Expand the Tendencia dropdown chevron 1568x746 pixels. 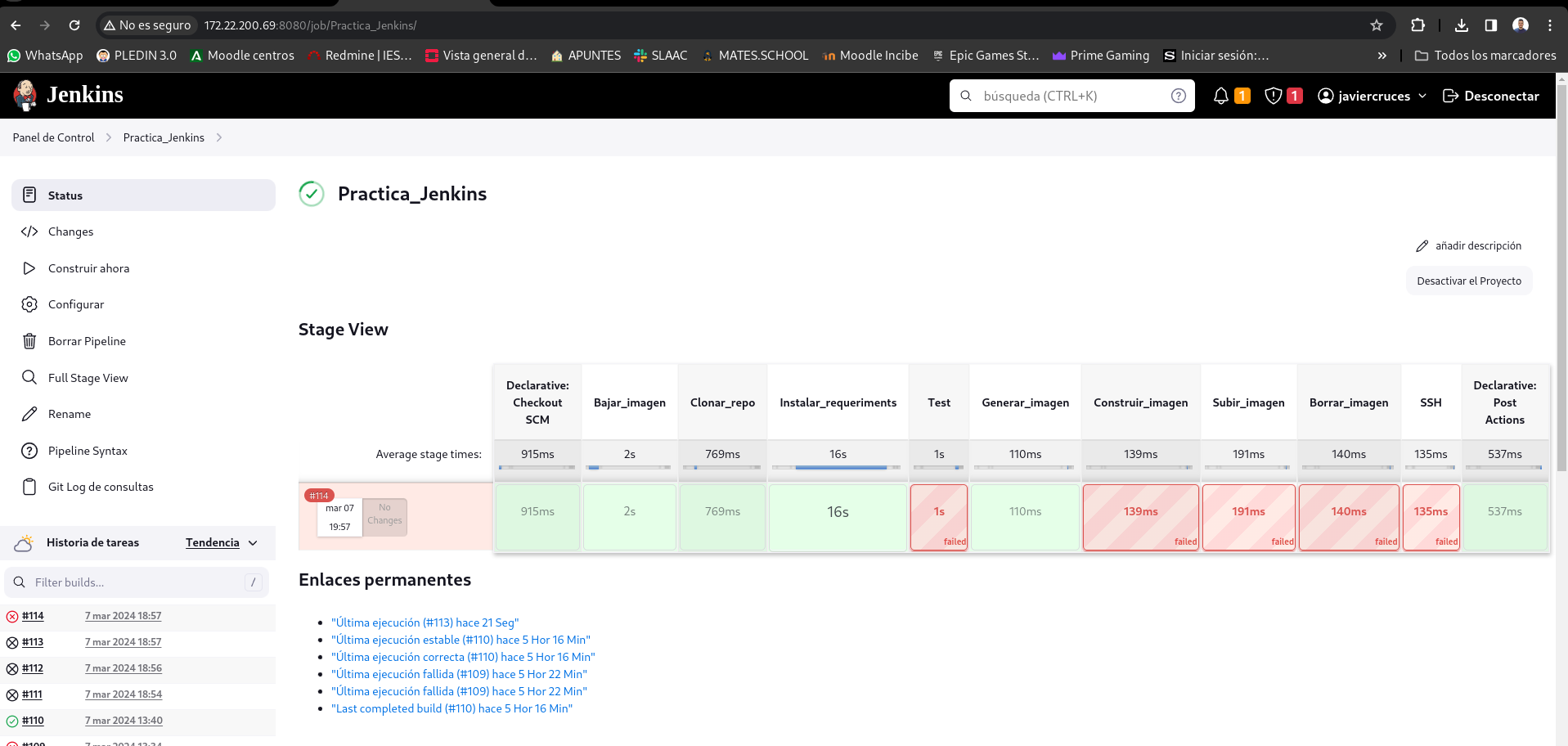[x=253, y=543]
